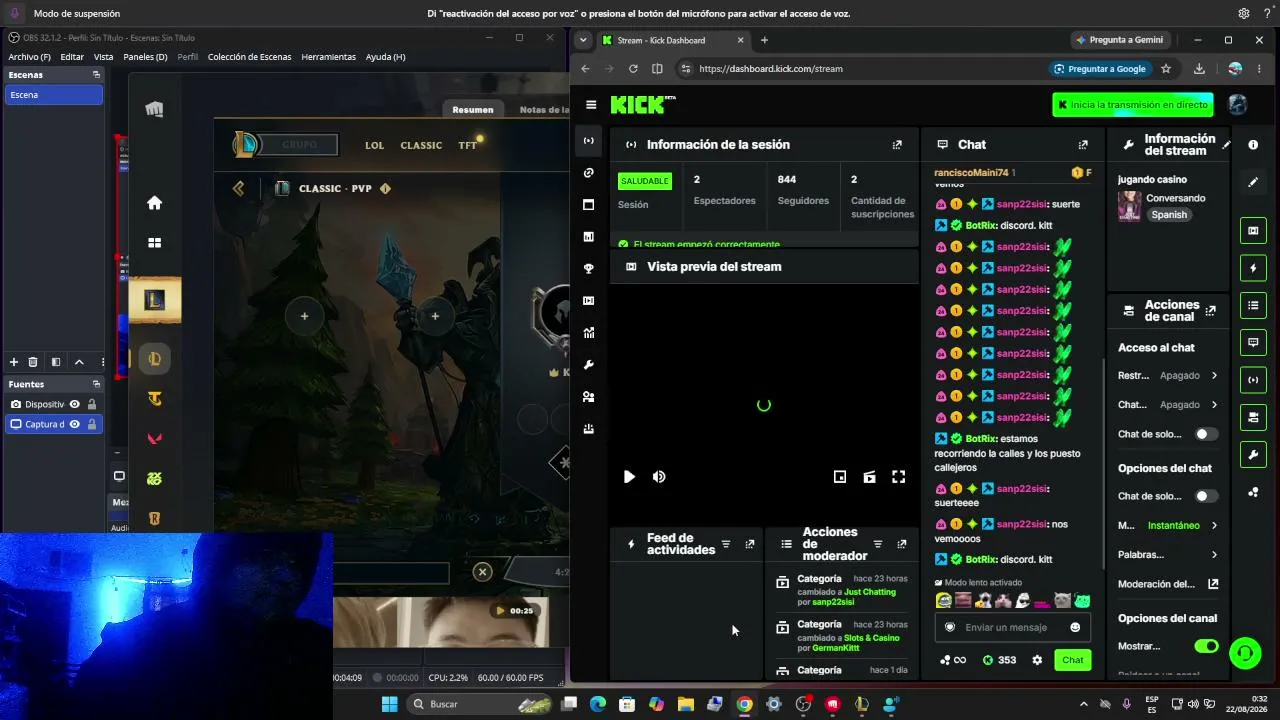Open the trophy icon in Kick sidebar
1280x720 pixels.
[589, 269]
